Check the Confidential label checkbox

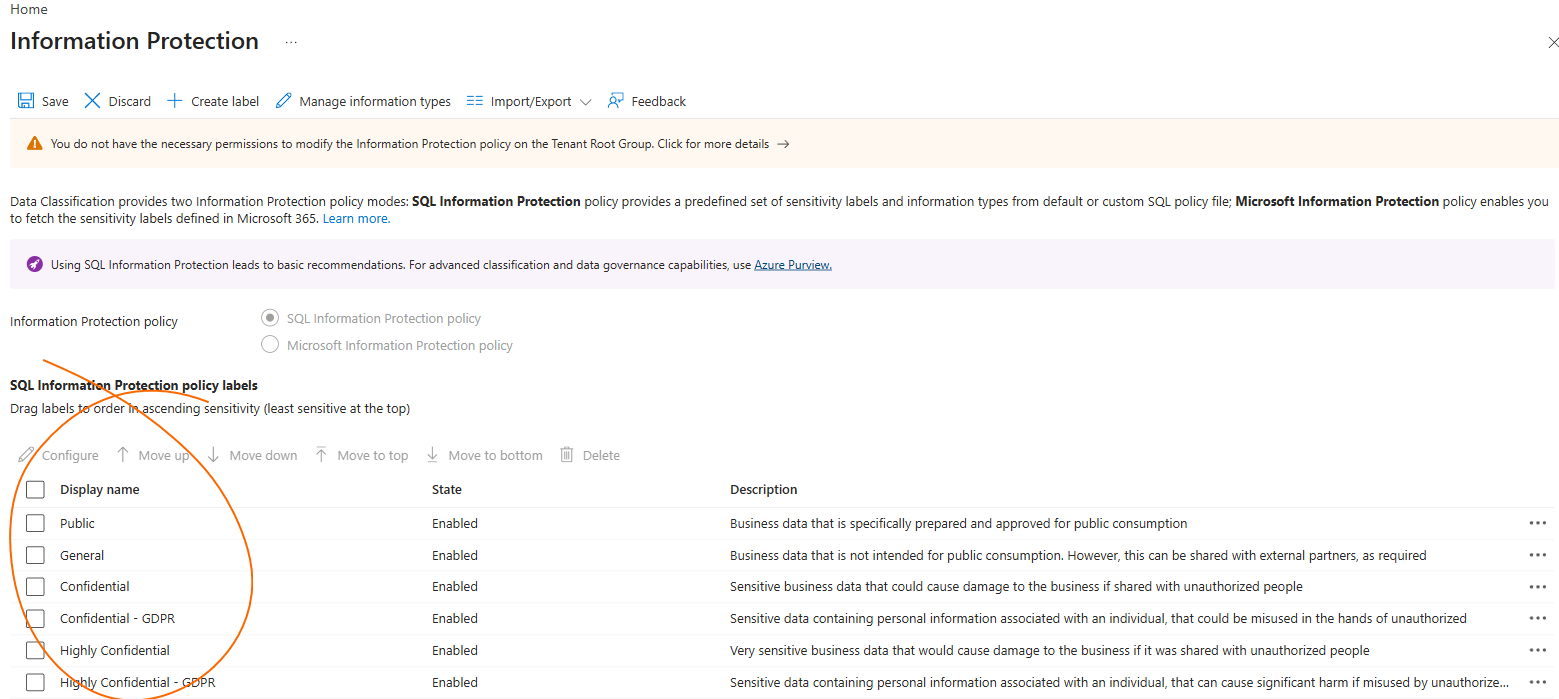pos(35,586)
